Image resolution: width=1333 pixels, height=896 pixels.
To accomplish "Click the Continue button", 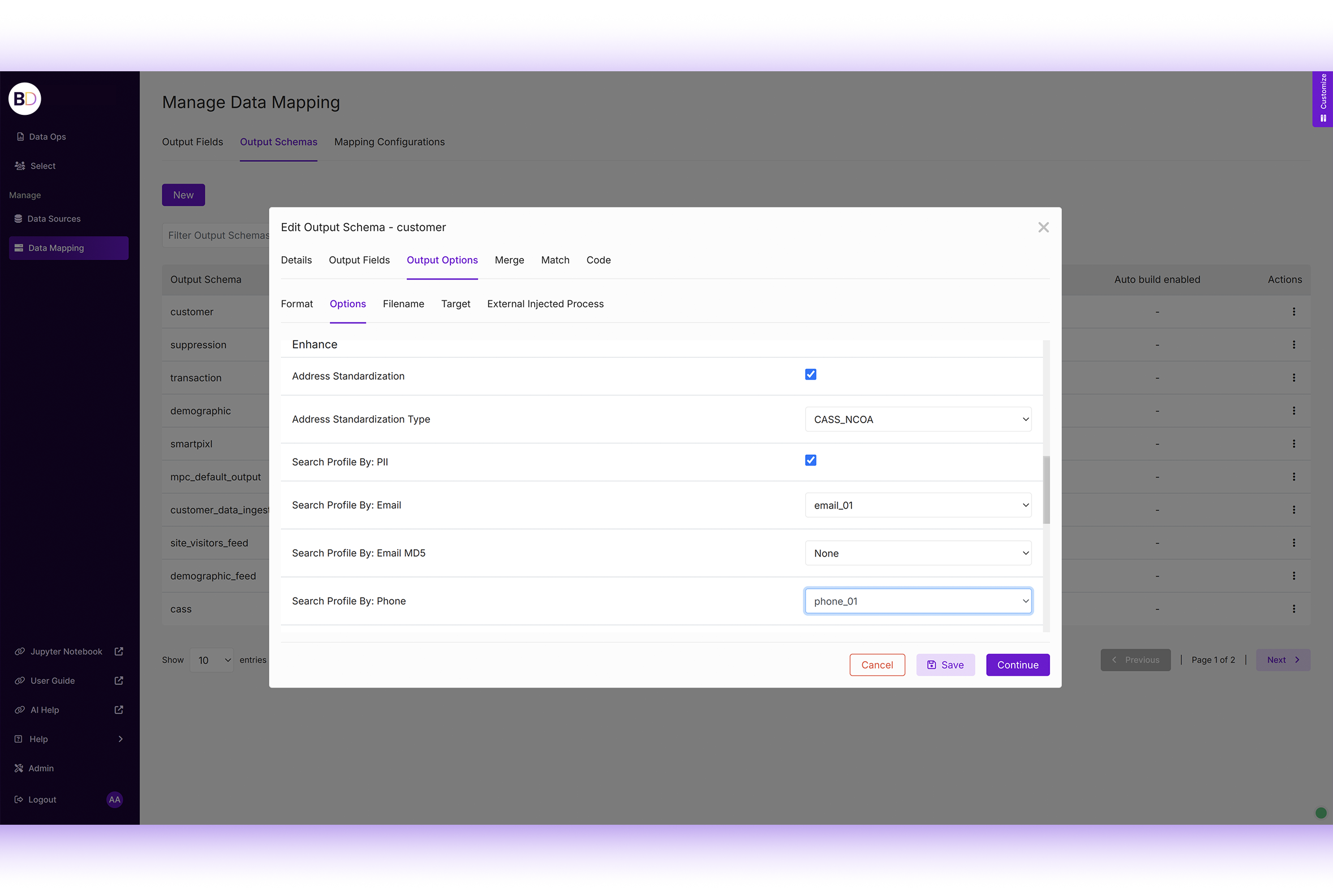I will coord(1017,665).
